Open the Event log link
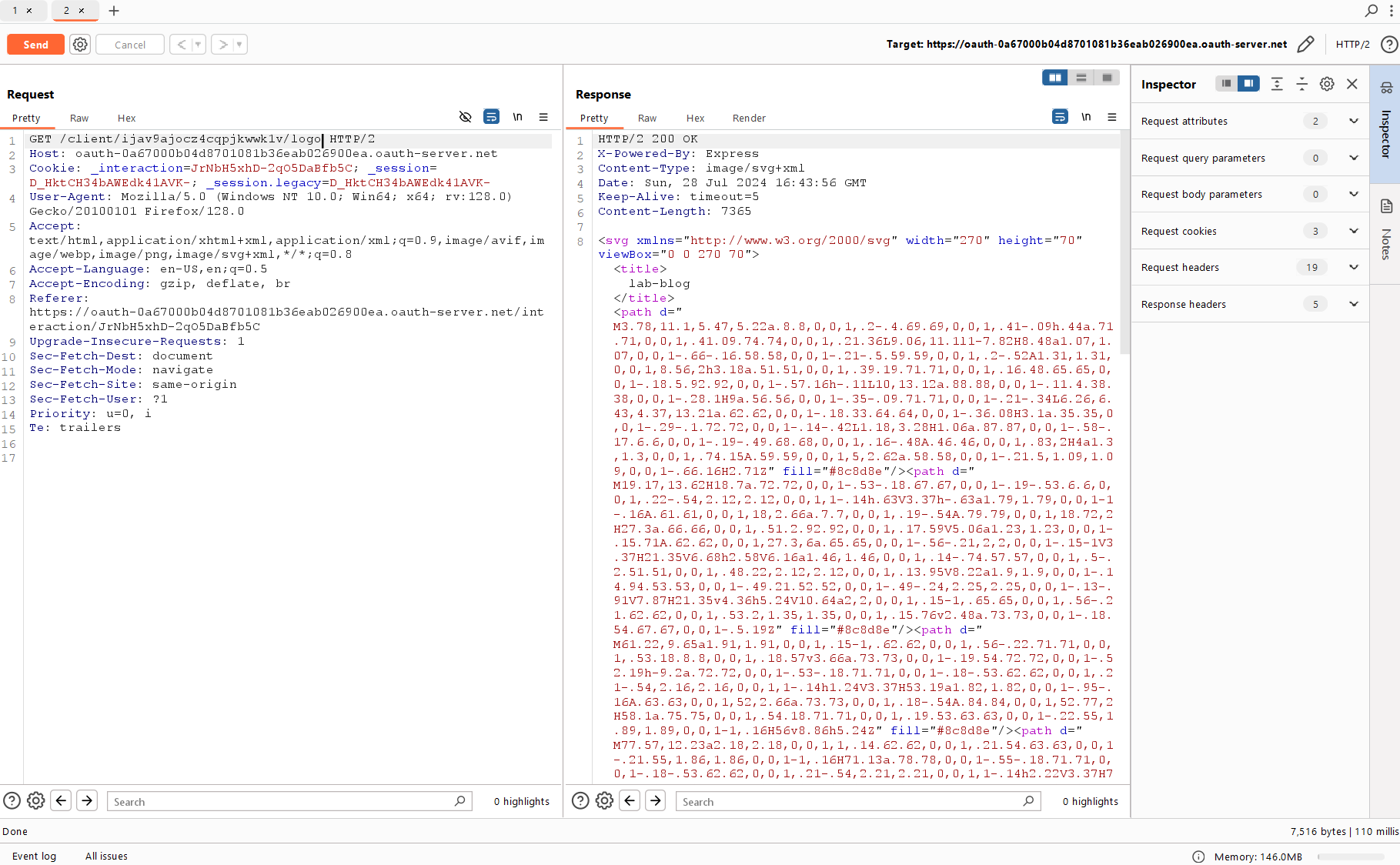The height and width of the screenshot is (865, 1400). [x=34, y=856]
